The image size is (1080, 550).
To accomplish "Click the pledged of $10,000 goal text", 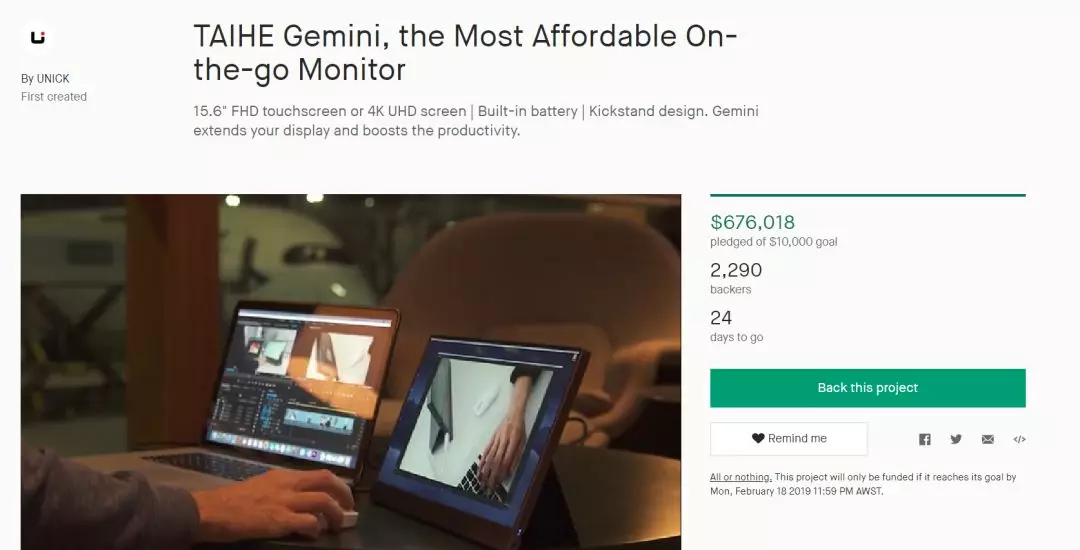I will click(x=773, y=242).
